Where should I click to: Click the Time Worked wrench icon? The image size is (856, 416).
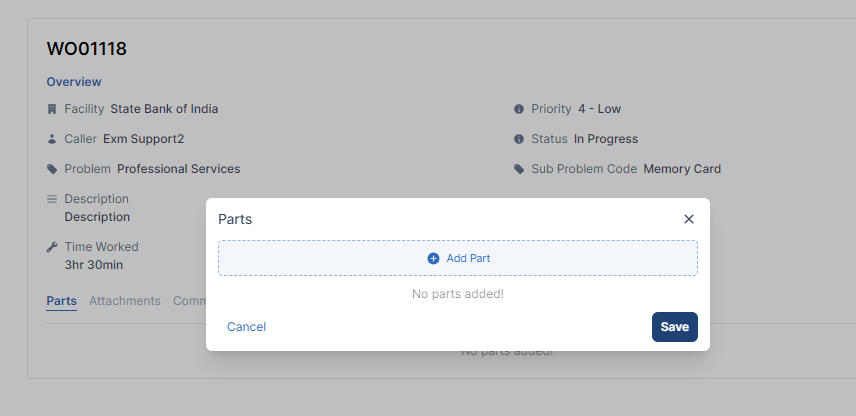(52, 247)
